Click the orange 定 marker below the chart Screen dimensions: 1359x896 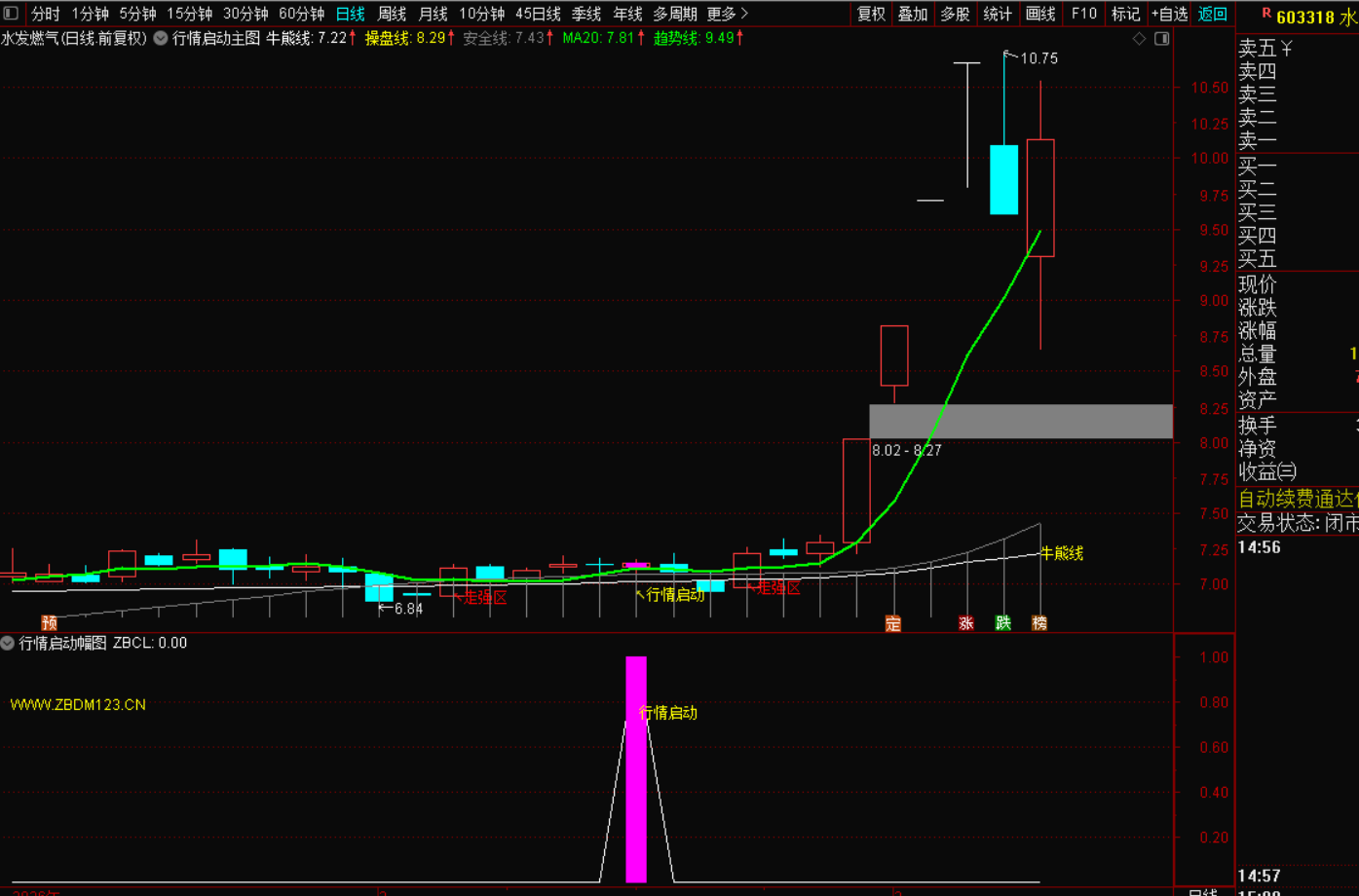(892, 623)
